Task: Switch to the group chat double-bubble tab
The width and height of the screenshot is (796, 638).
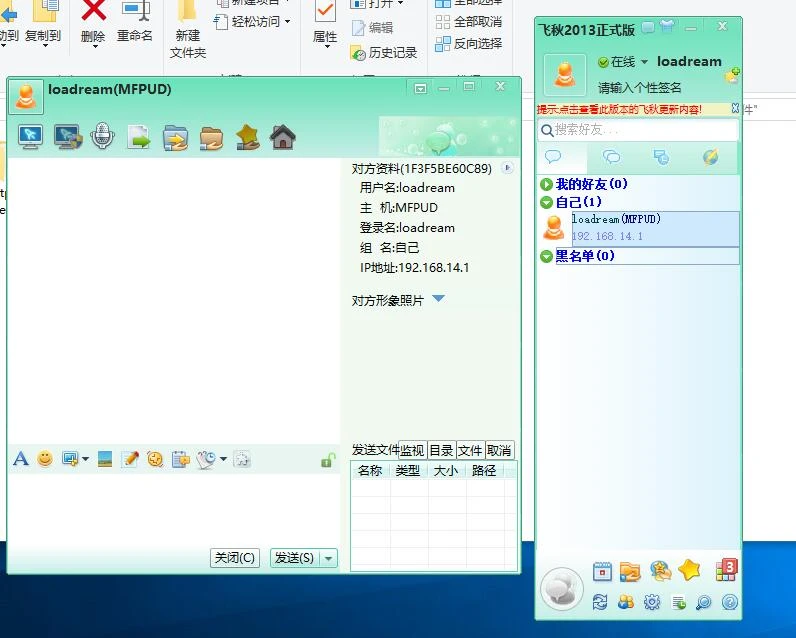Action: click(612, 157)
